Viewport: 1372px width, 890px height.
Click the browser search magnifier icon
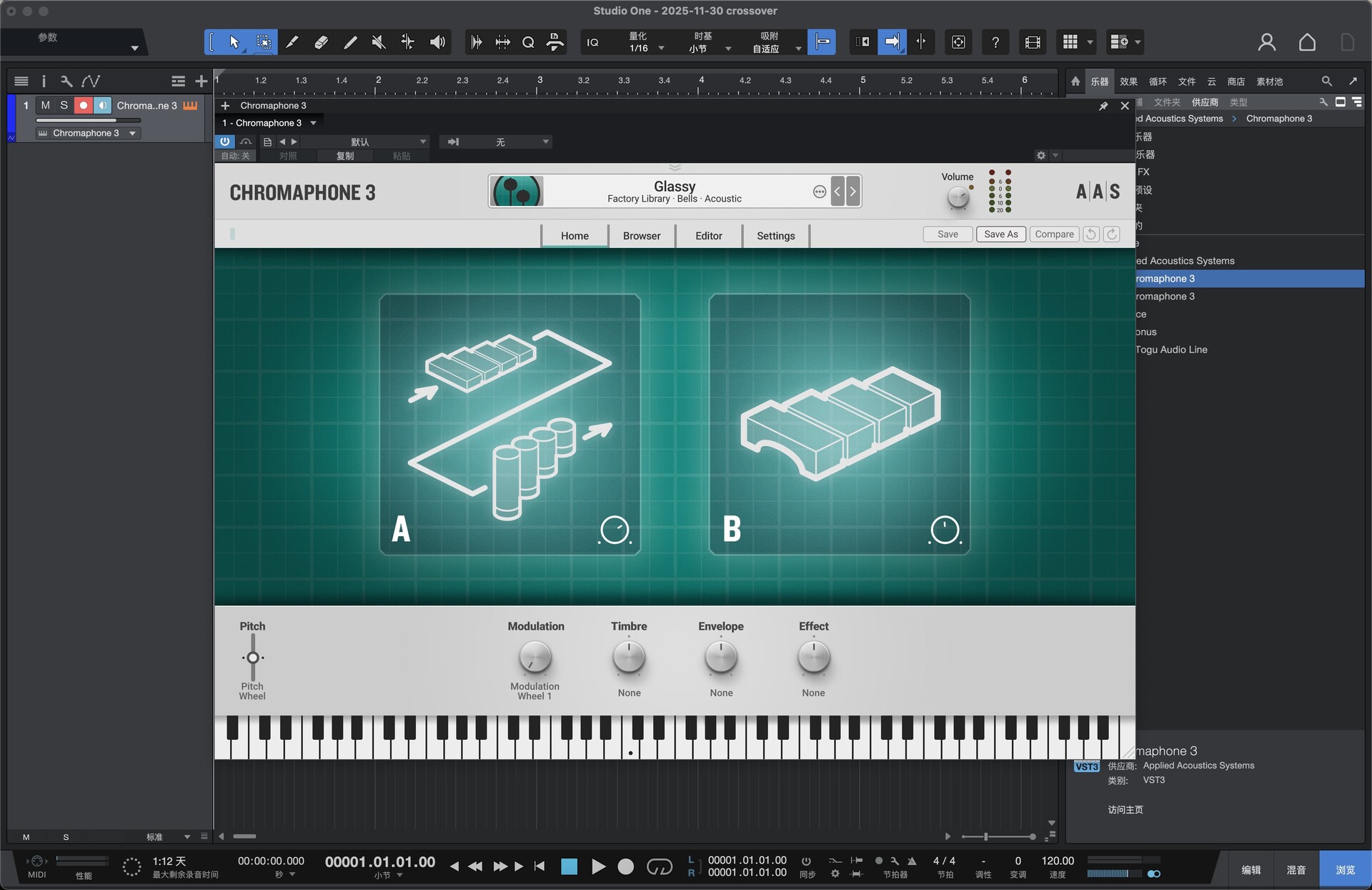pyautogui.click(x=1326, y=81)
